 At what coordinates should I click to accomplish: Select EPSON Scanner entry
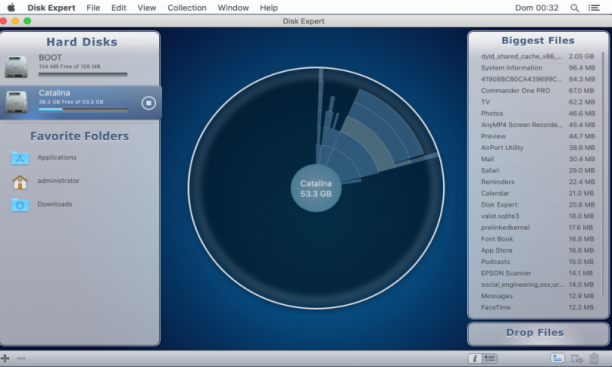(x=538, y=273)
